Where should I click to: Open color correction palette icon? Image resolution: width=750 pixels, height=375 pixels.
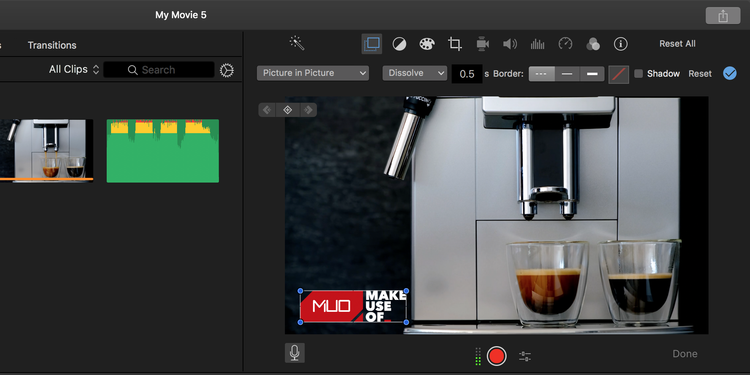click(x=427, y=44)
